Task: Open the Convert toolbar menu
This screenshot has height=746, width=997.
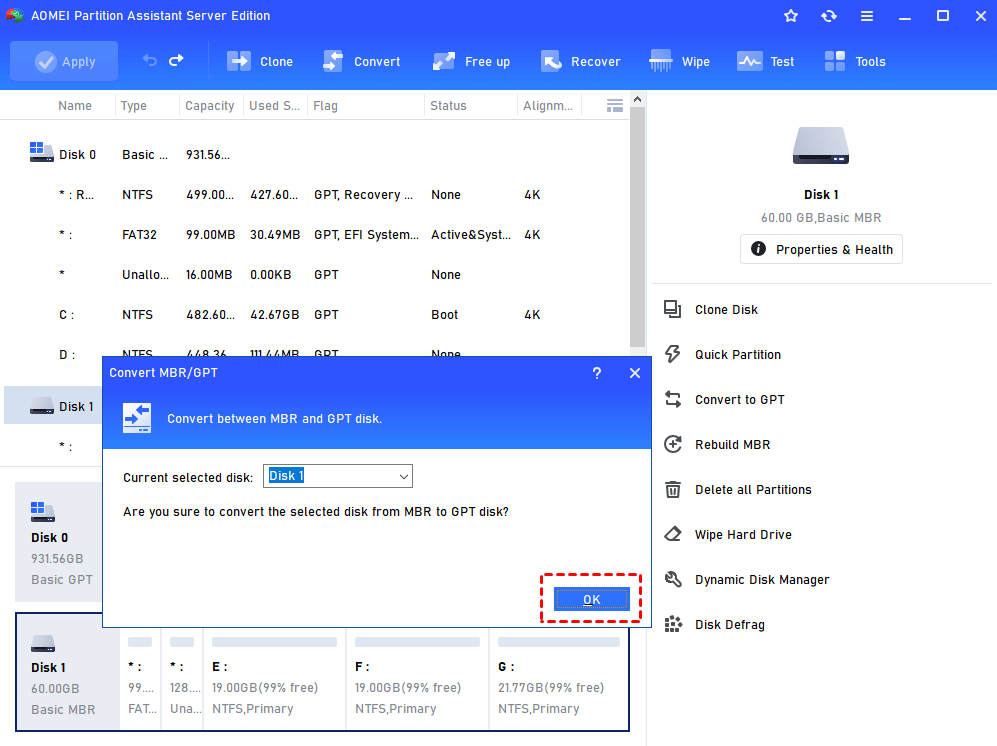Action: point(362,62)
